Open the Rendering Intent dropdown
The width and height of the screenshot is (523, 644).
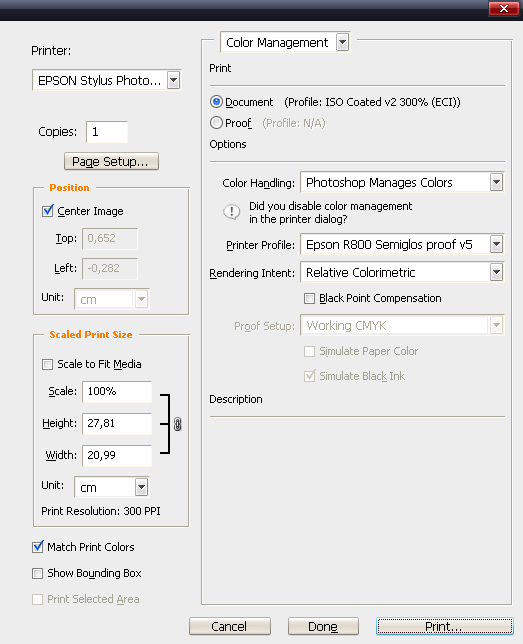[x=402, y=272]
